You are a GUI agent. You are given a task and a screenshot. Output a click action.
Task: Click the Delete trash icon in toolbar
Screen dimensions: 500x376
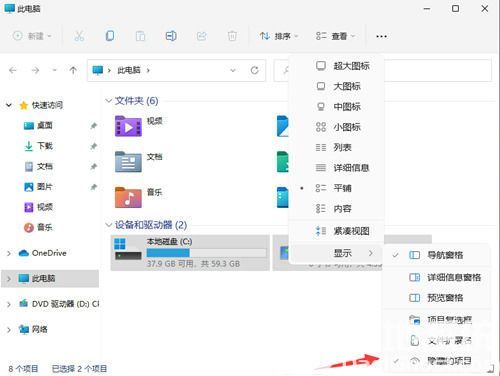[x=232, y=36]
